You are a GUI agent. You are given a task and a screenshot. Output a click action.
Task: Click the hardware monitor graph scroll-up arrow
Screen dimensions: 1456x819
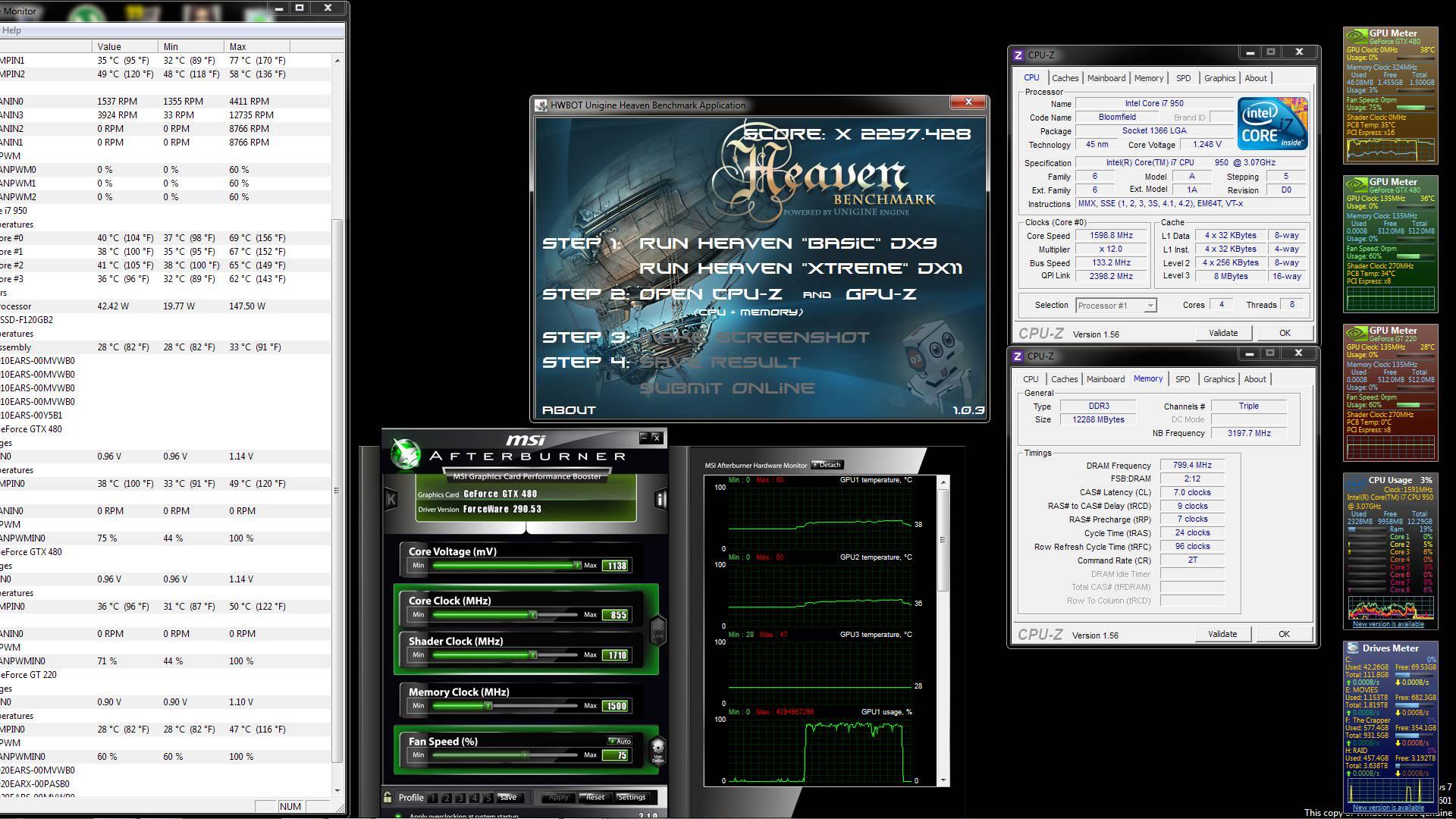pos(943,482)
